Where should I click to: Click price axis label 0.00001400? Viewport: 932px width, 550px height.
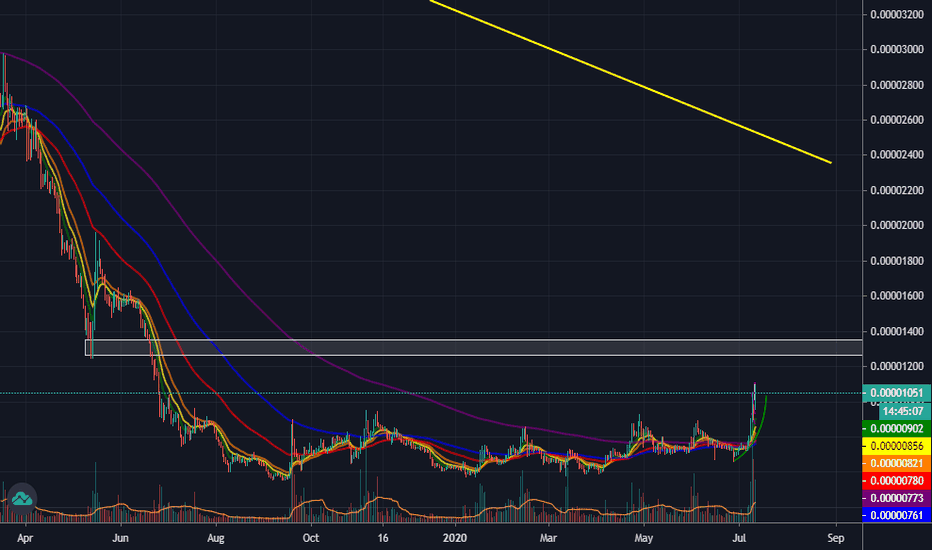(x=897, y=331)
